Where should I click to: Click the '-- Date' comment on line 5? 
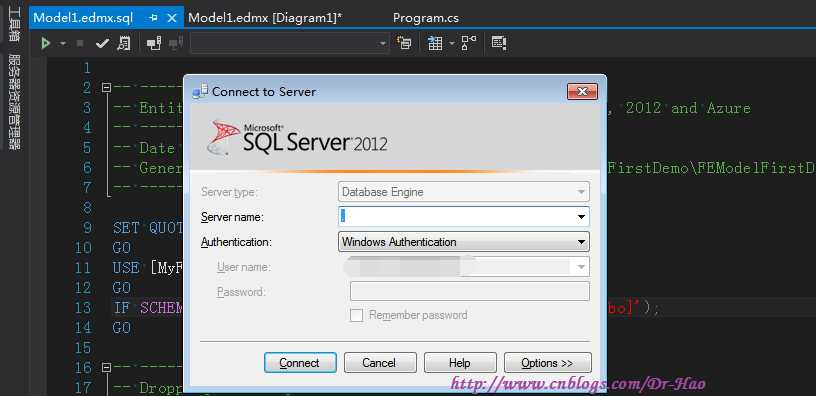tap(144, 148)
